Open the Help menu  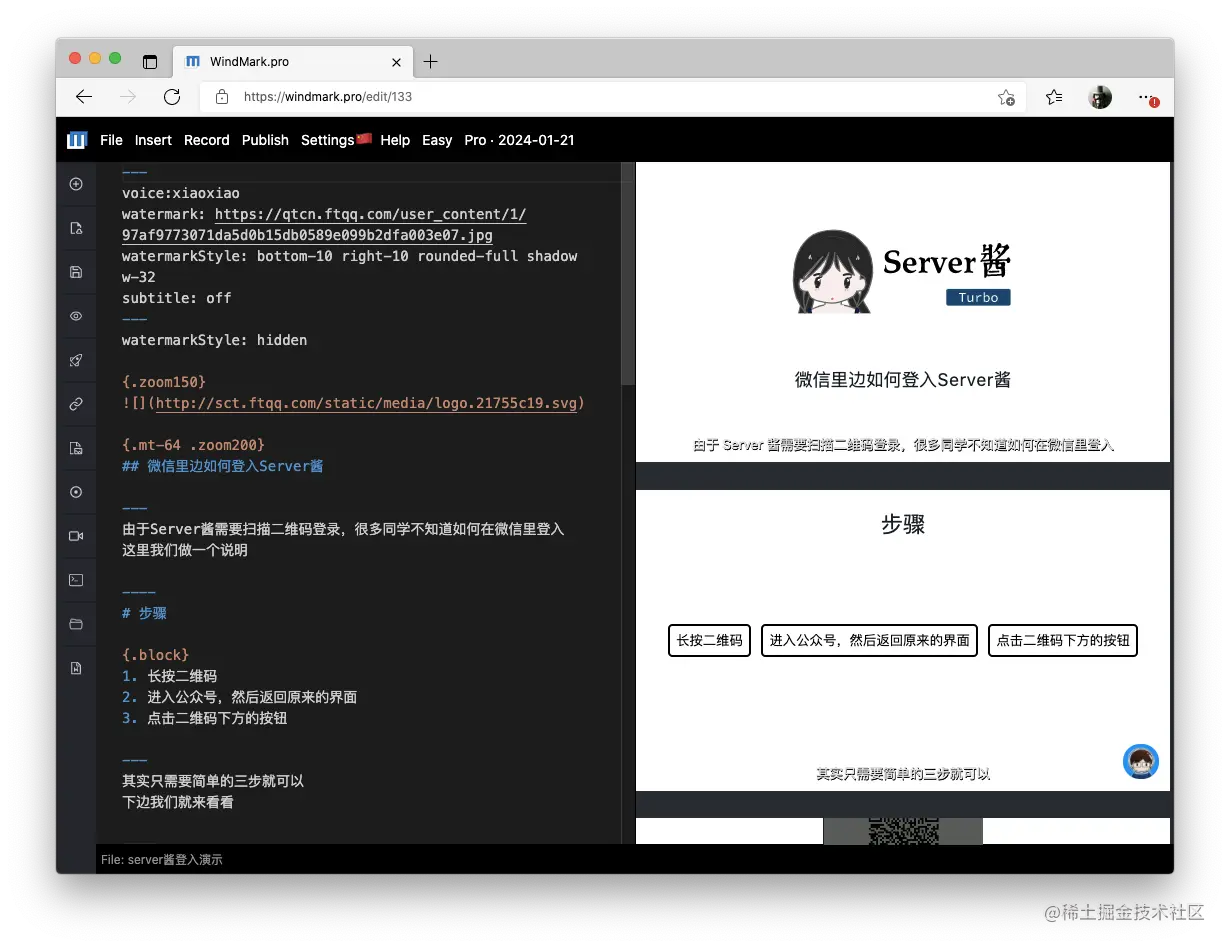(395, 140)
